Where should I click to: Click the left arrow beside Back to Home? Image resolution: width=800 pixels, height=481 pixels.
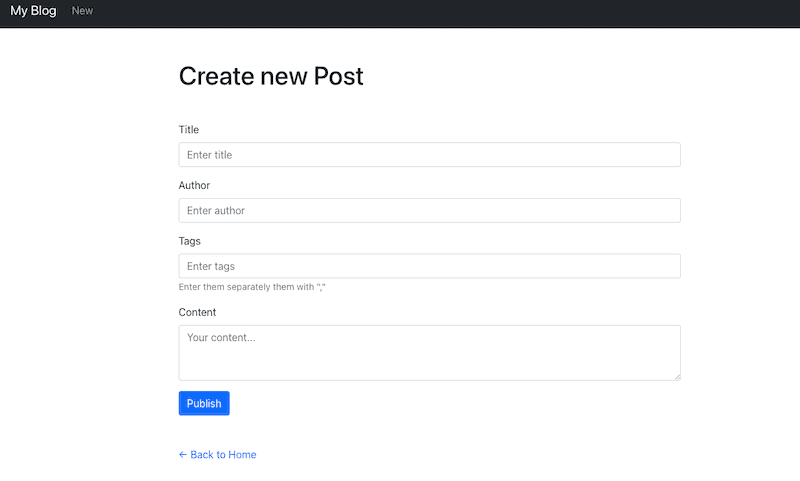[183, 455]
